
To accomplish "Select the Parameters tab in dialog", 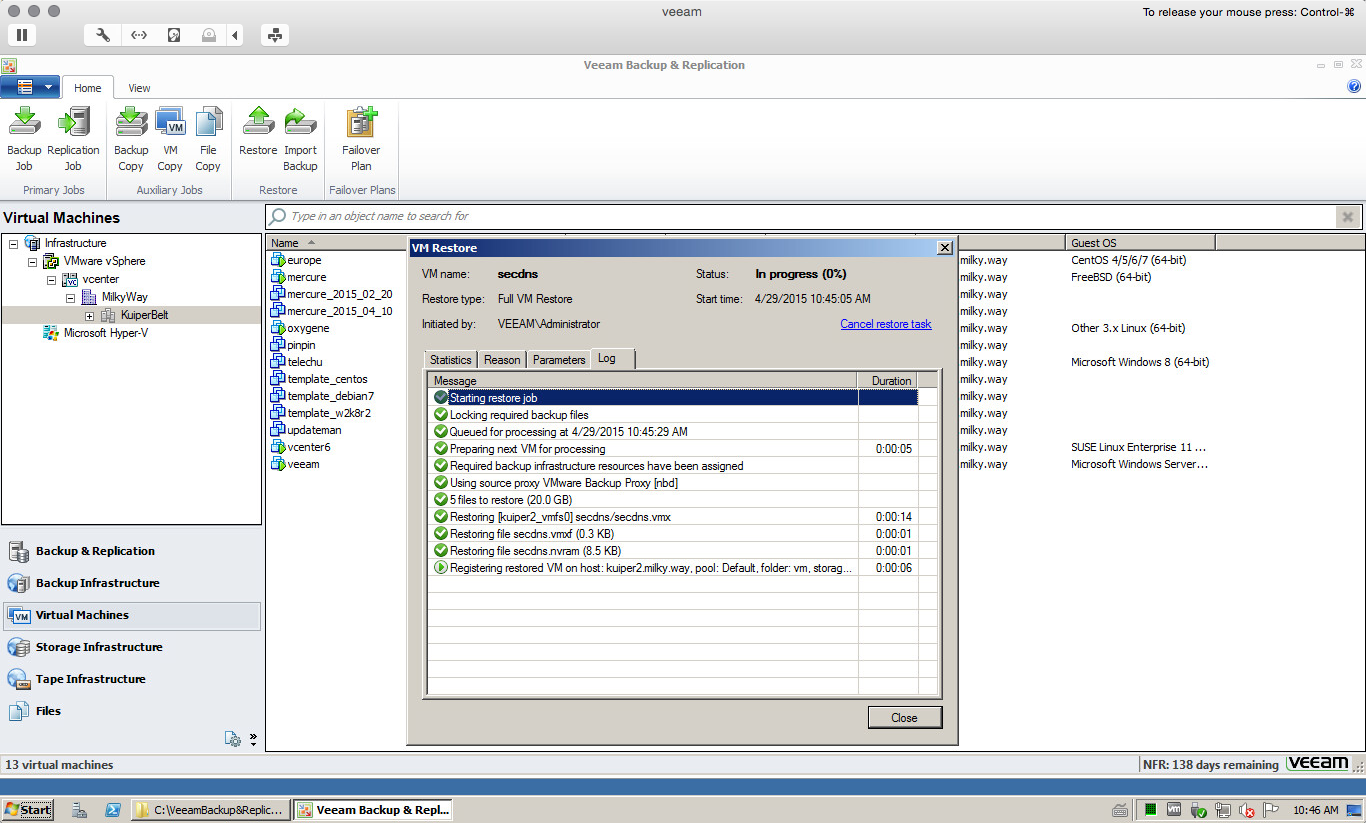I will [558, 360].
